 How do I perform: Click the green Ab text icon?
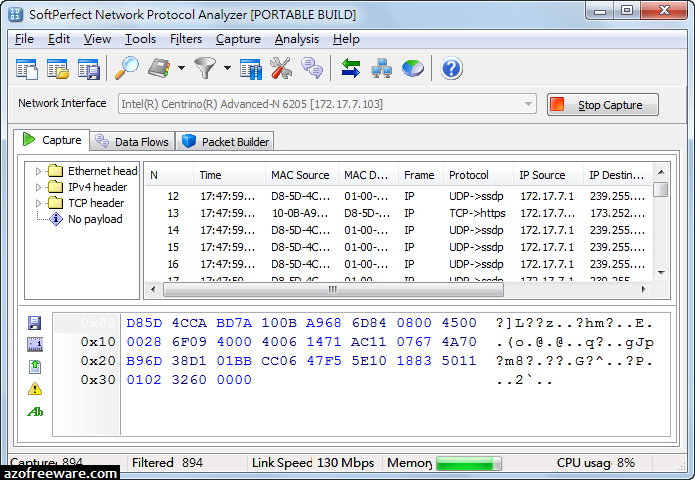tap(35, 412)
